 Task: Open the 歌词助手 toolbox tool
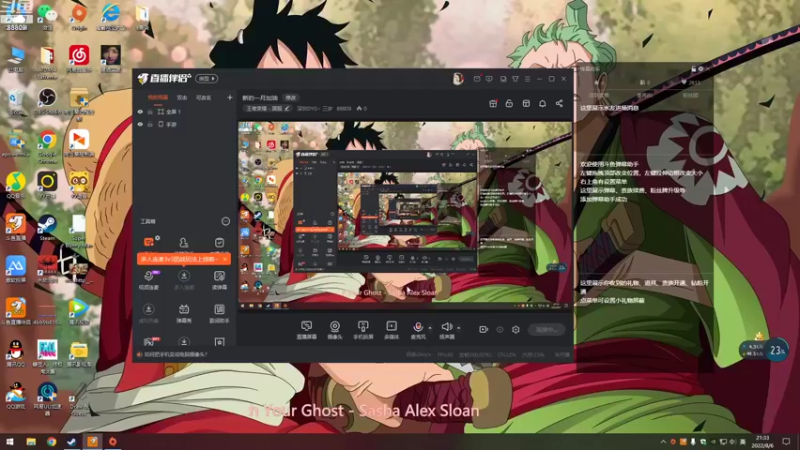219,313
